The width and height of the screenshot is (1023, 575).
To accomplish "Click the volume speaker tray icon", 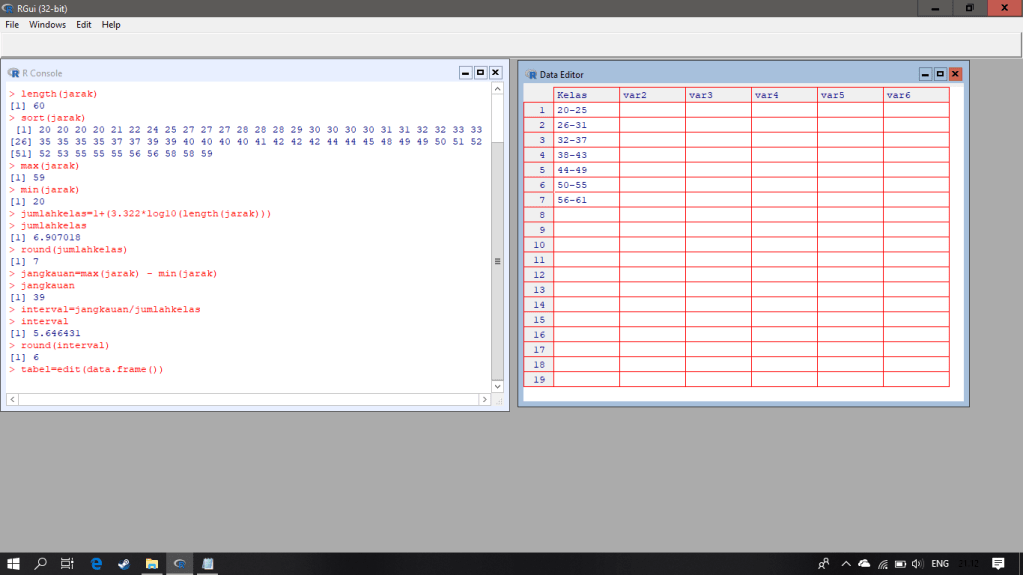I will pyautogui.click(x=917, y=564).
